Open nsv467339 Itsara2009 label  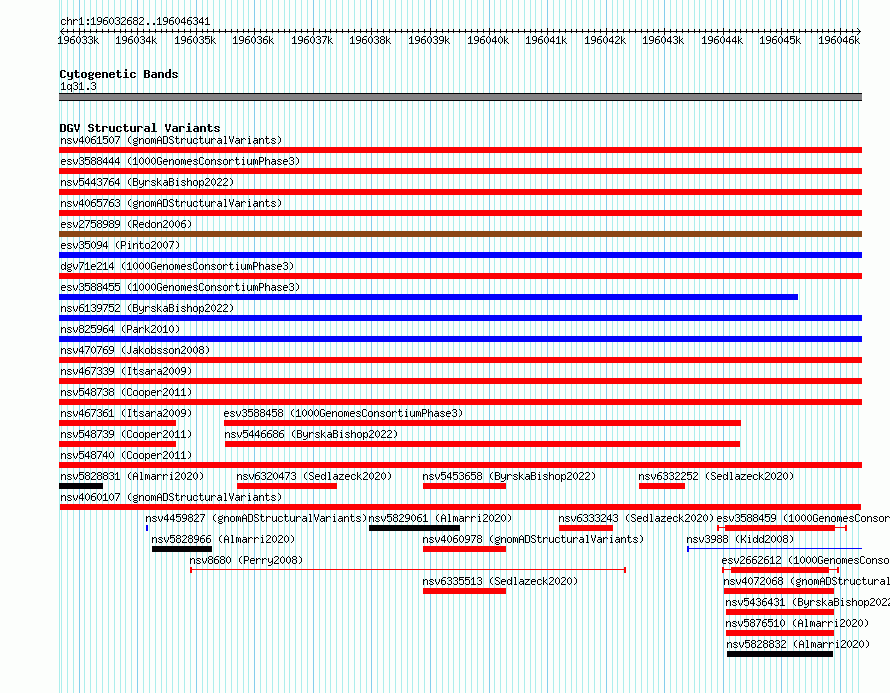click(x=126, y=371)
